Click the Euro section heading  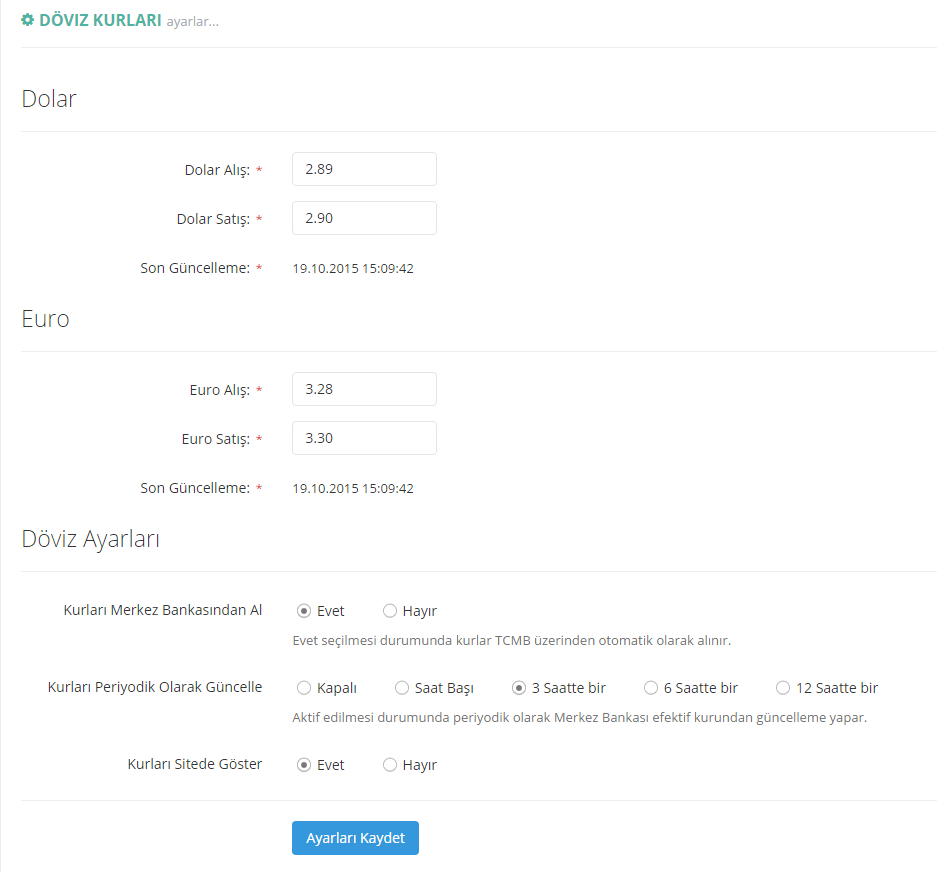point(45,319)
